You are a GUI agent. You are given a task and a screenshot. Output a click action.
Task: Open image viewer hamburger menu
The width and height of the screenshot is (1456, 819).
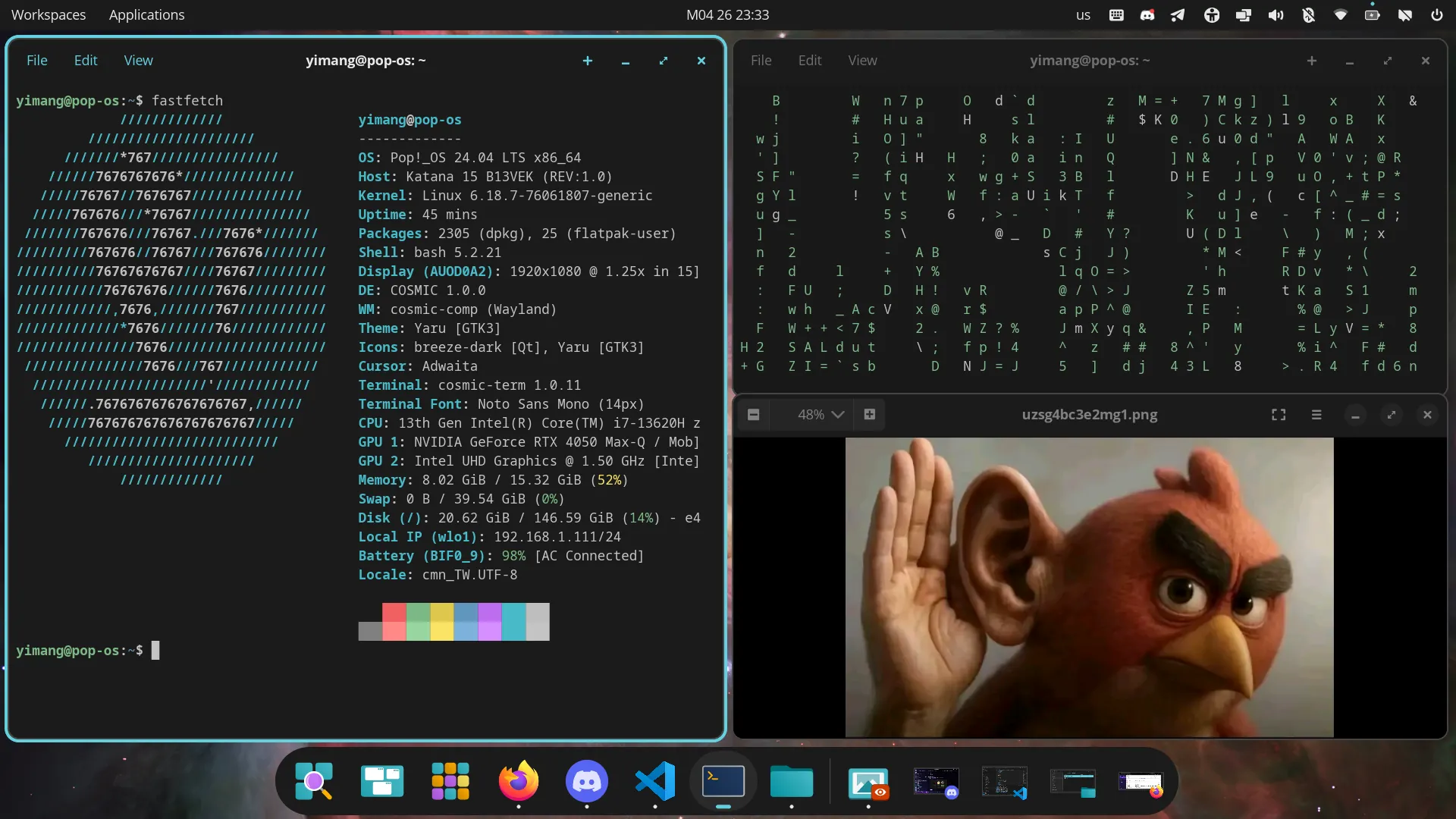(x=1316, y=415)
